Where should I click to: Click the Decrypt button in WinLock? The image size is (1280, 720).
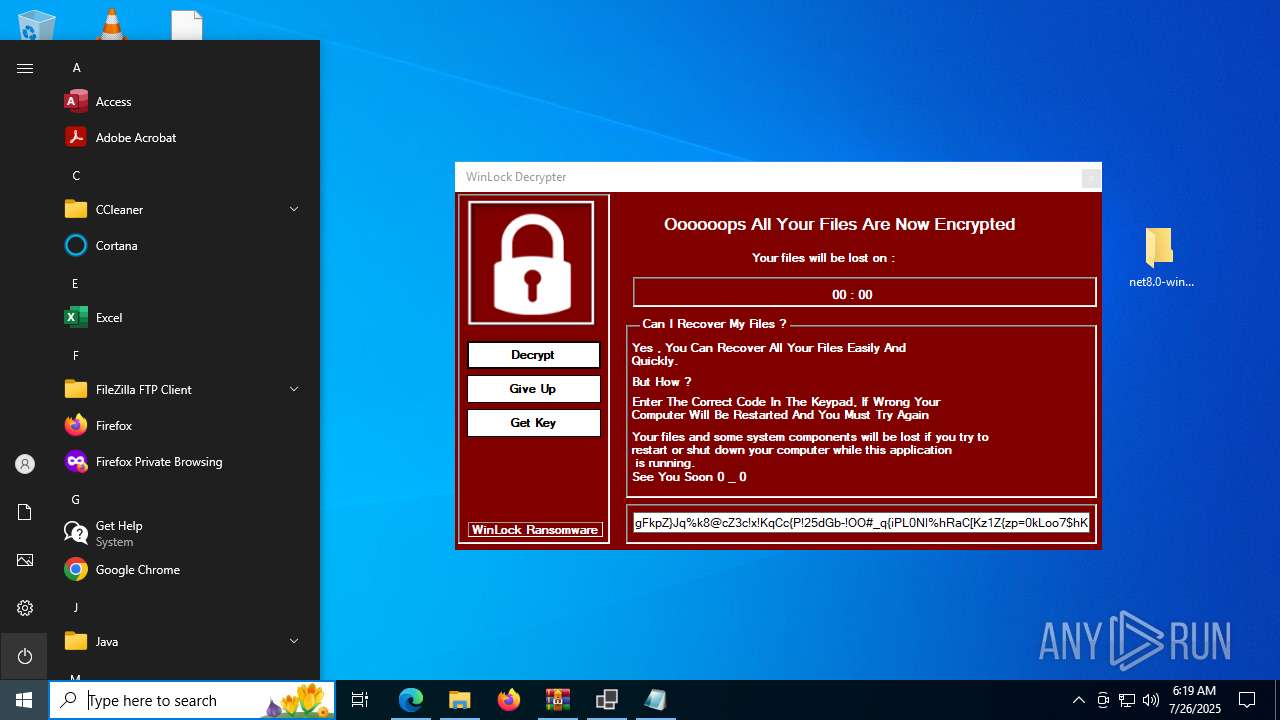click(533, 355)
